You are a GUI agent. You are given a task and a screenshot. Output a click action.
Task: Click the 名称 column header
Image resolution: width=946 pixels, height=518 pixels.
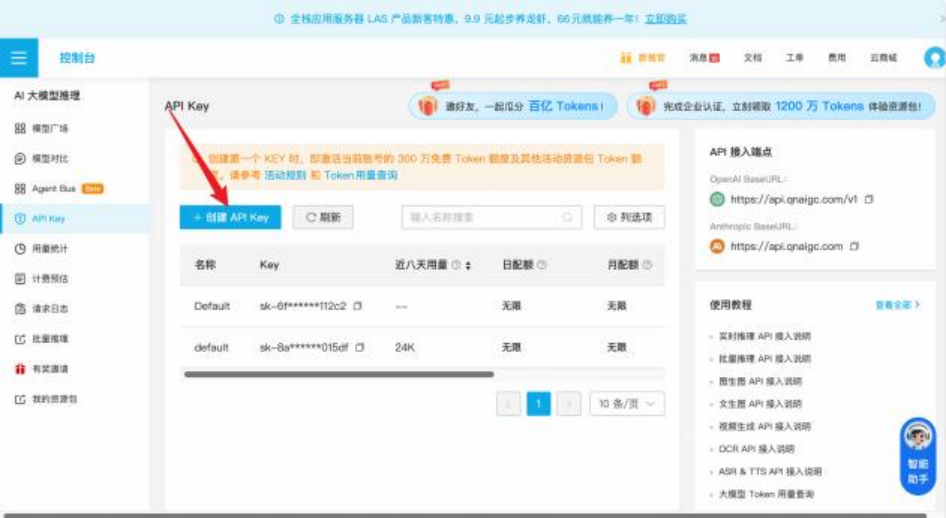click(x=205, y=265)
